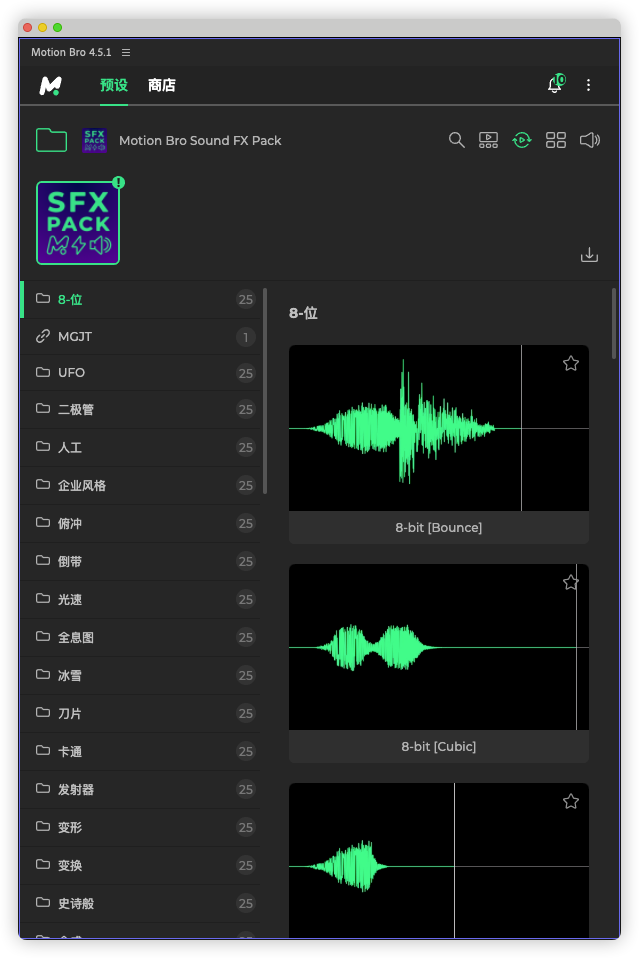
Task: Click the third waveform preview below 8-bit [Cubic]
Action: [x=439, y=860]
